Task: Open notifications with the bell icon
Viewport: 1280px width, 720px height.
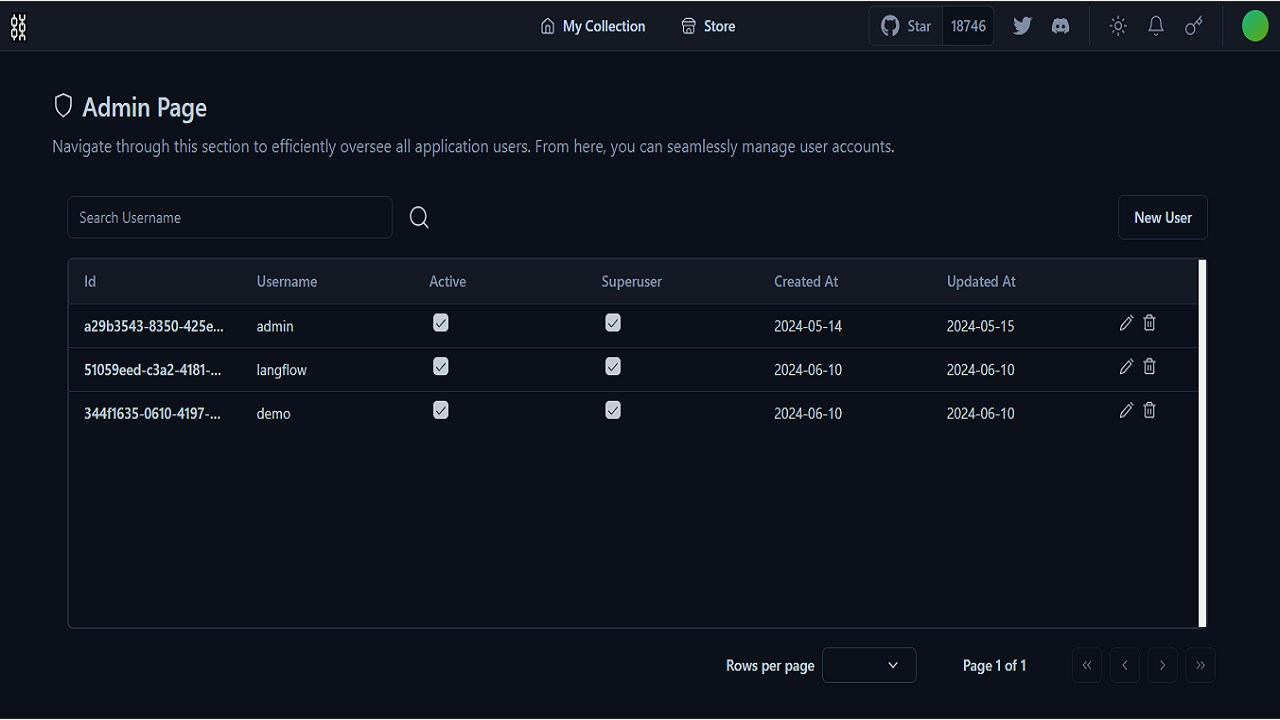Action: click(x=1155, y=26)
